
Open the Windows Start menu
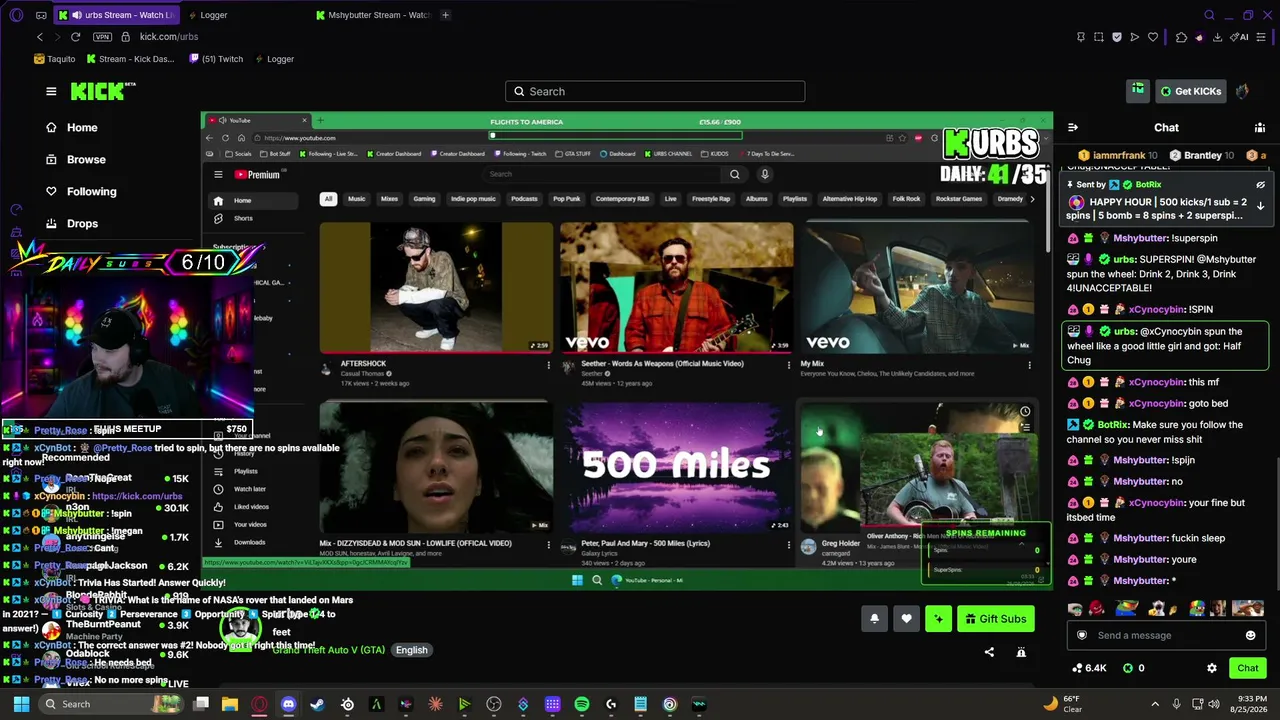21,704
